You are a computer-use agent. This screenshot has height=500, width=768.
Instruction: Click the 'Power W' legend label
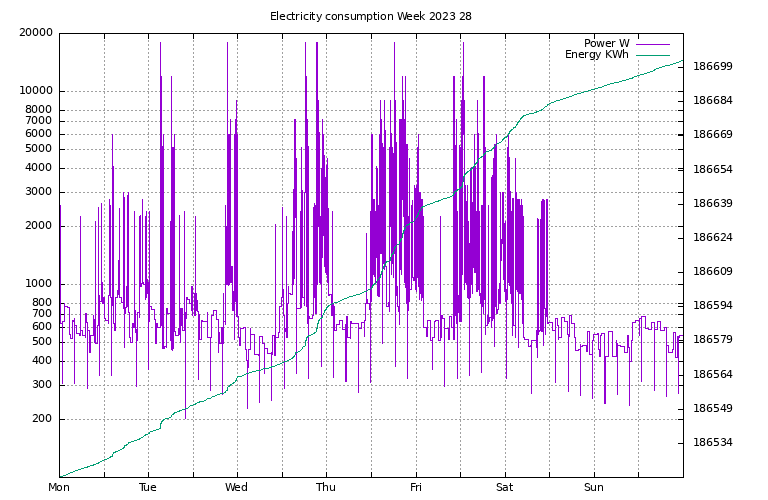coord(606,44)
